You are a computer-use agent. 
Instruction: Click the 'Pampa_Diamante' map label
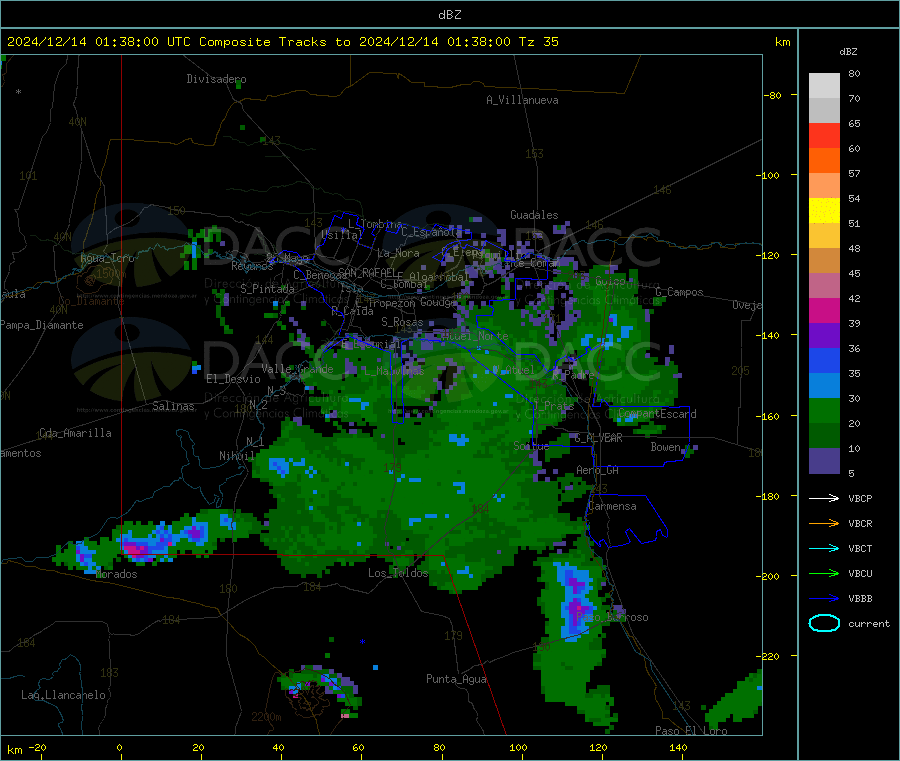coord(41,325)
